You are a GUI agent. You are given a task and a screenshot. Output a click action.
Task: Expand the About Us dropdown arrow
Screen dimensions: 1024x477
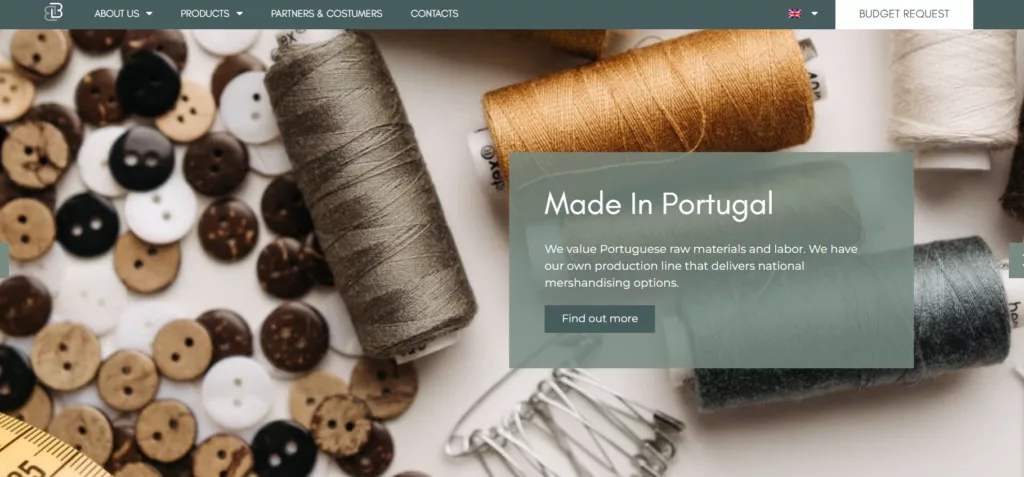click(x=150, y=14)
